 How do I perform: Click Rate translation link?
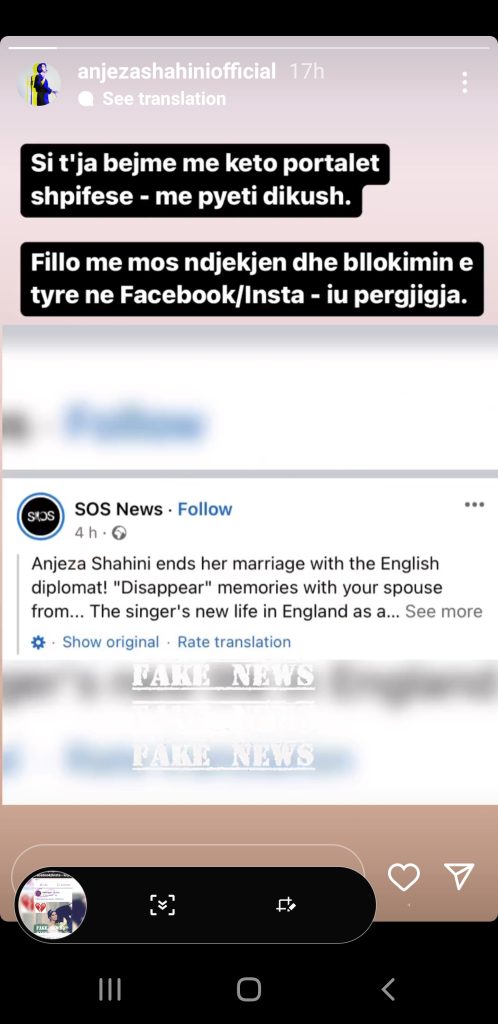click(x=234, y=642)
